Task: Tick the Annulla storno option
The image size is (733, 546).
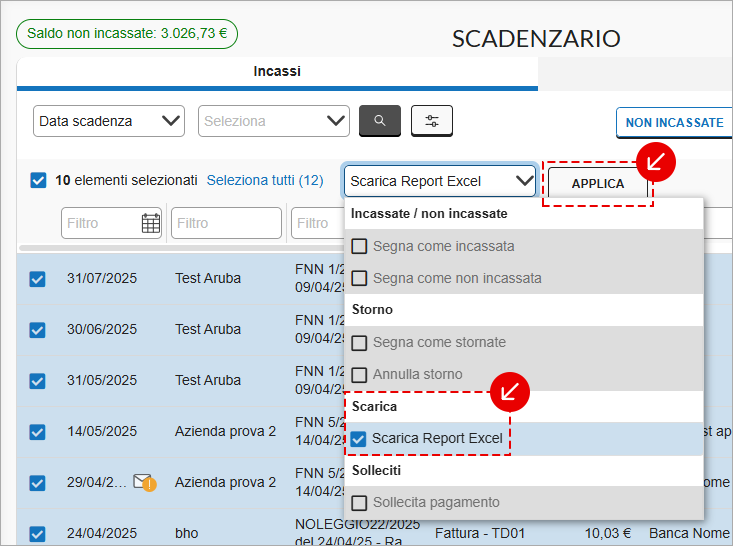Action: [x=359, y=374]
